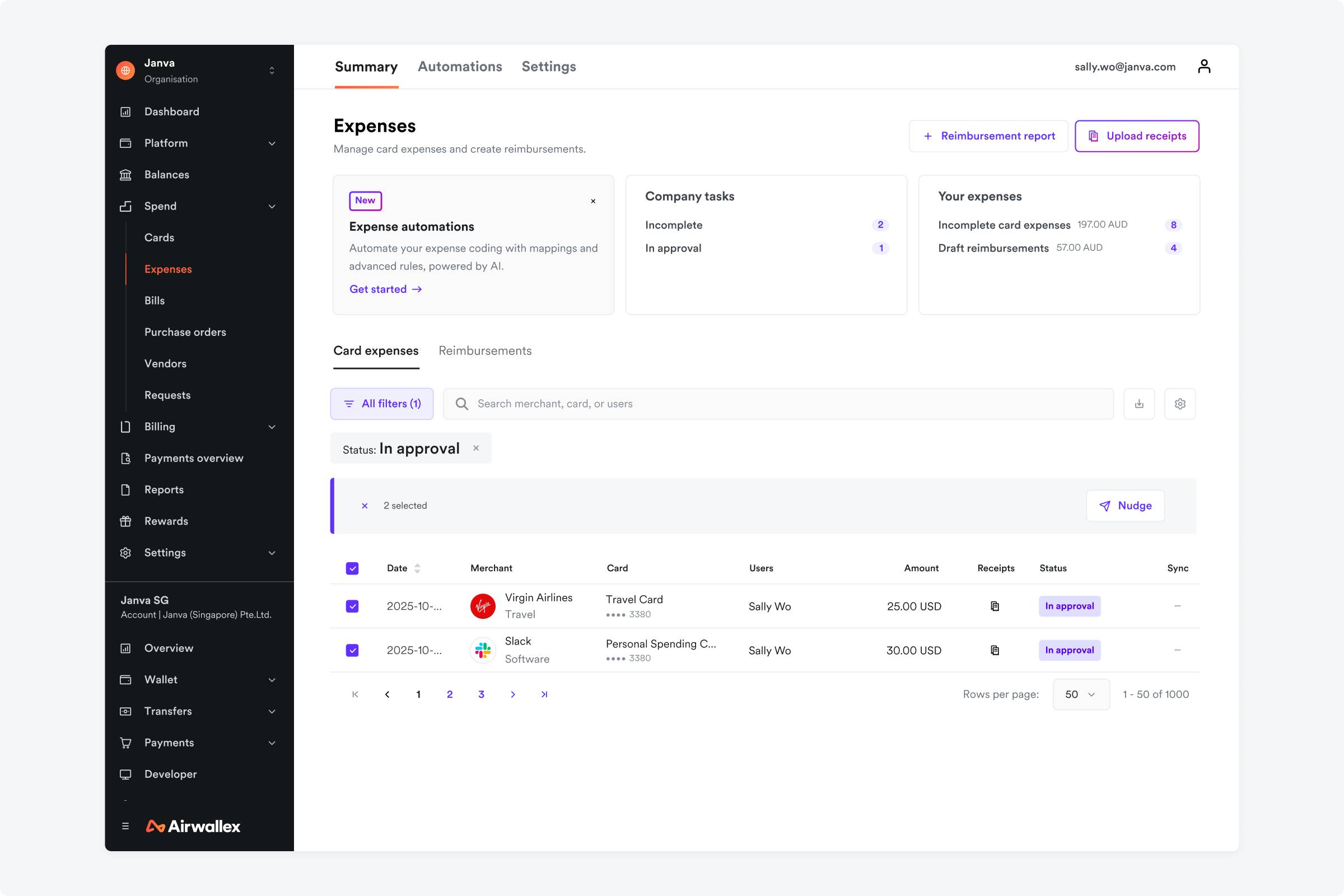Viewport: 1344px width, 896px height.
Task: Open the table settings gear icon
Action: pyautogui.click(x=1180, y=403)
